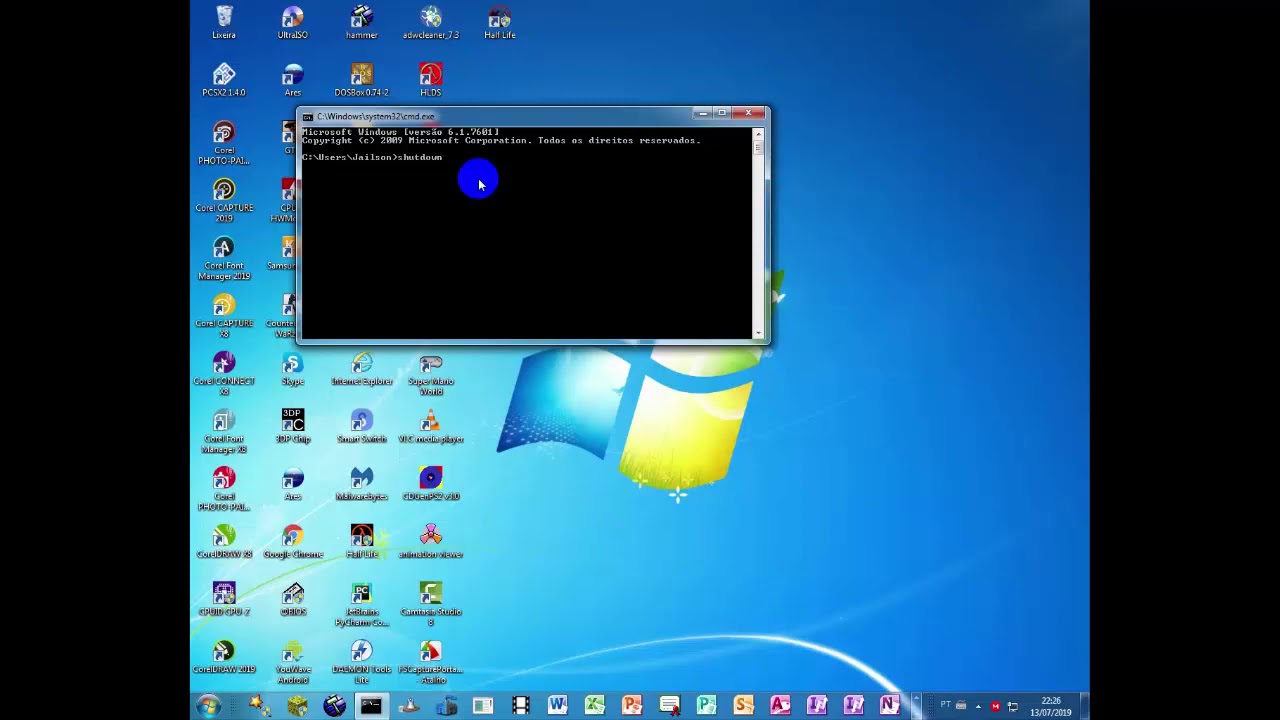This screenshot has width=1280, height=720.
Task: Select the JetBrains PyCharm shortcut
Action: [361, 604]
